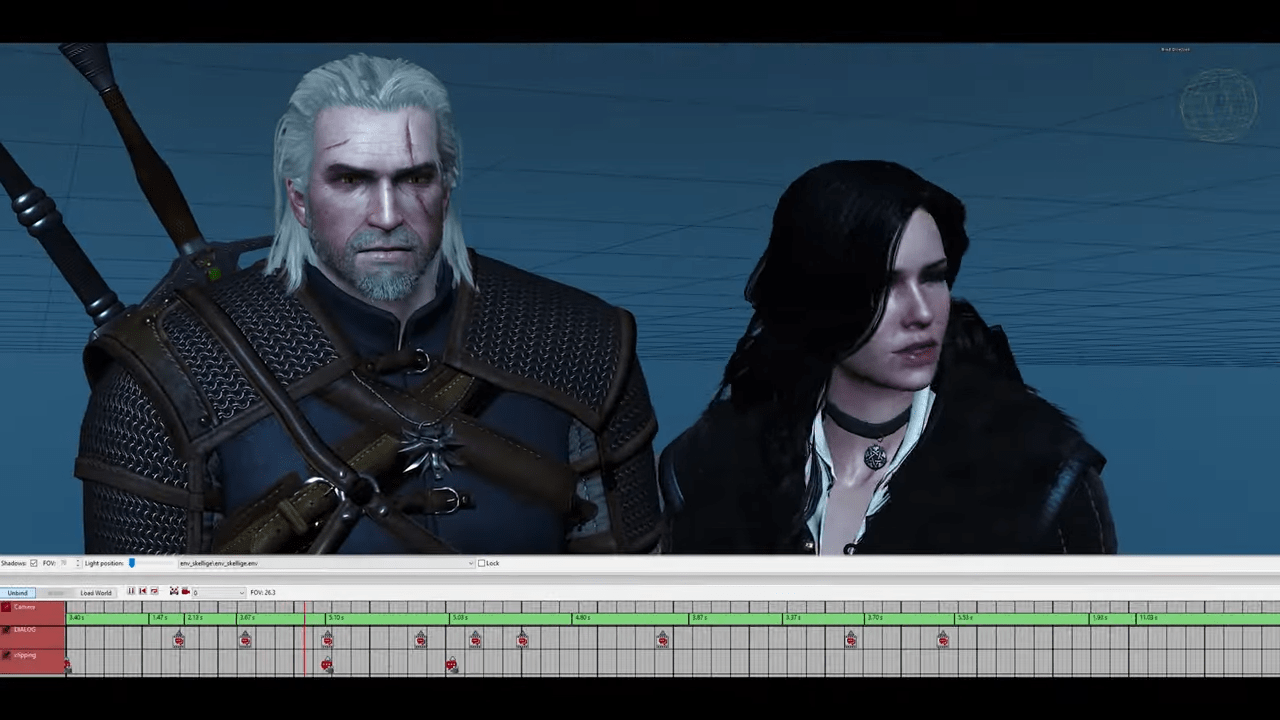
Task: Toggle the Camera track checkbox icon
Action: (6, 607)
